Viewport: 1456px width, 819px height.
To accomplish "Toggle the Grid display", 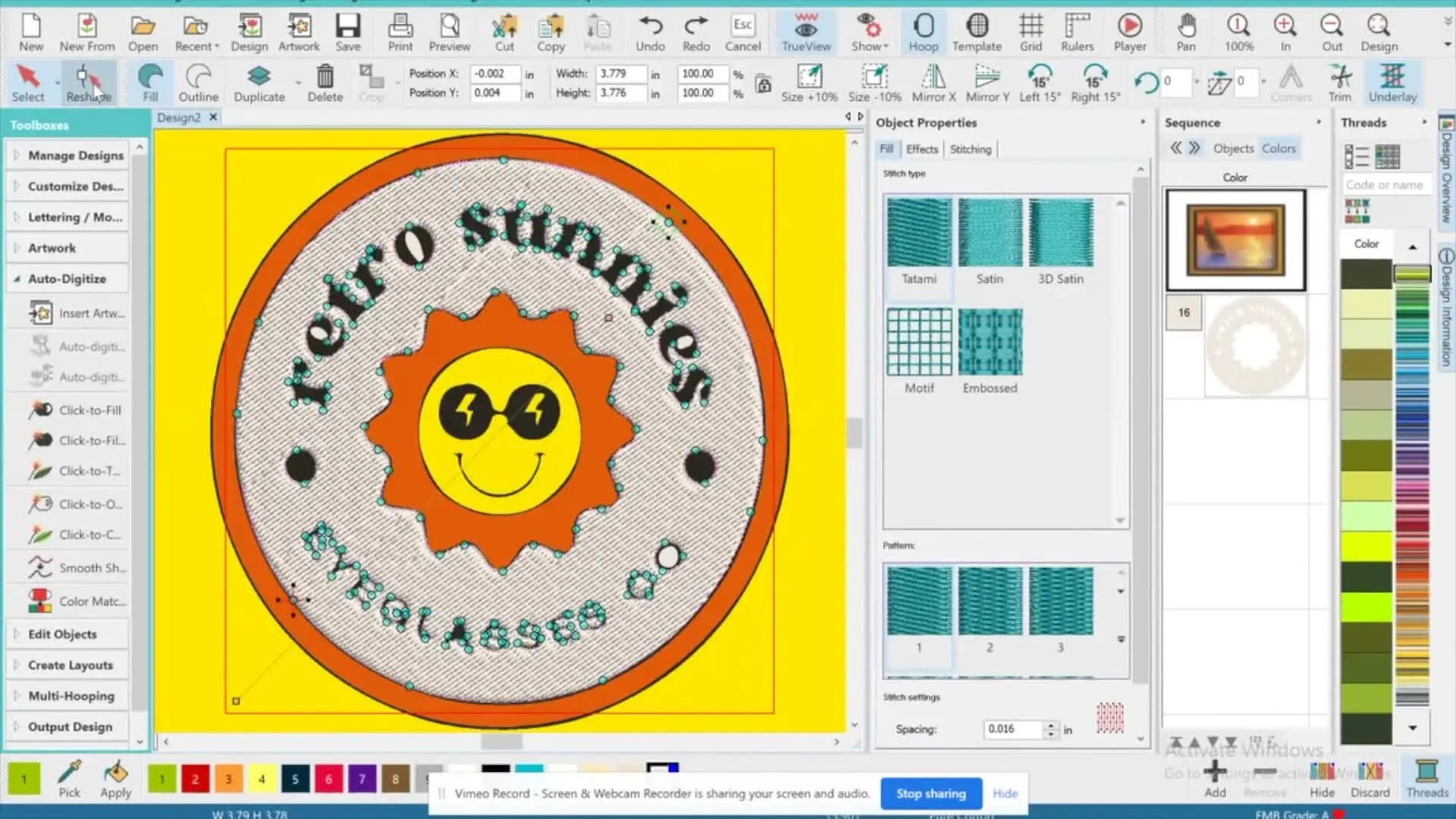I will [1031, 32].
